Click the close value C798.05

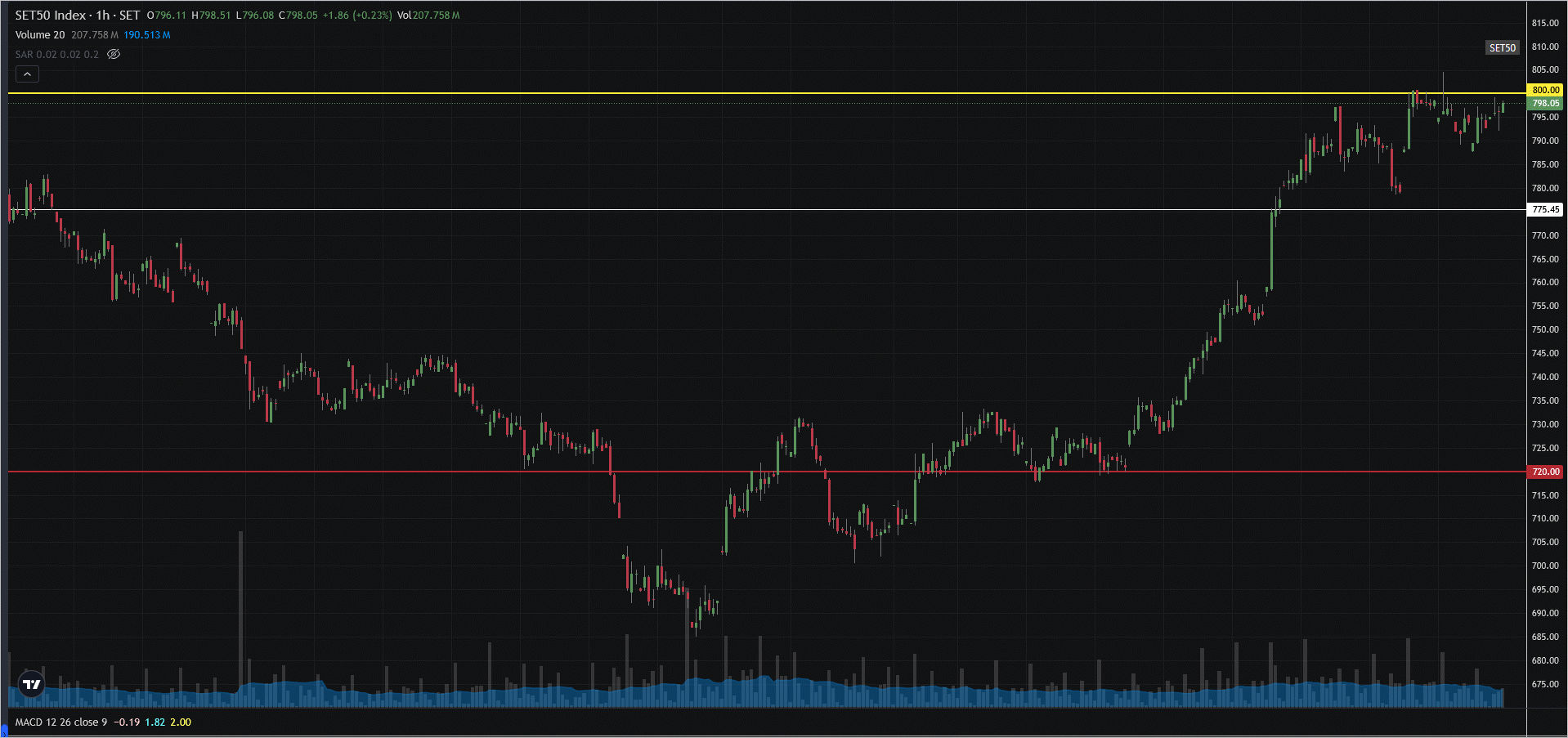coord(298,16)
